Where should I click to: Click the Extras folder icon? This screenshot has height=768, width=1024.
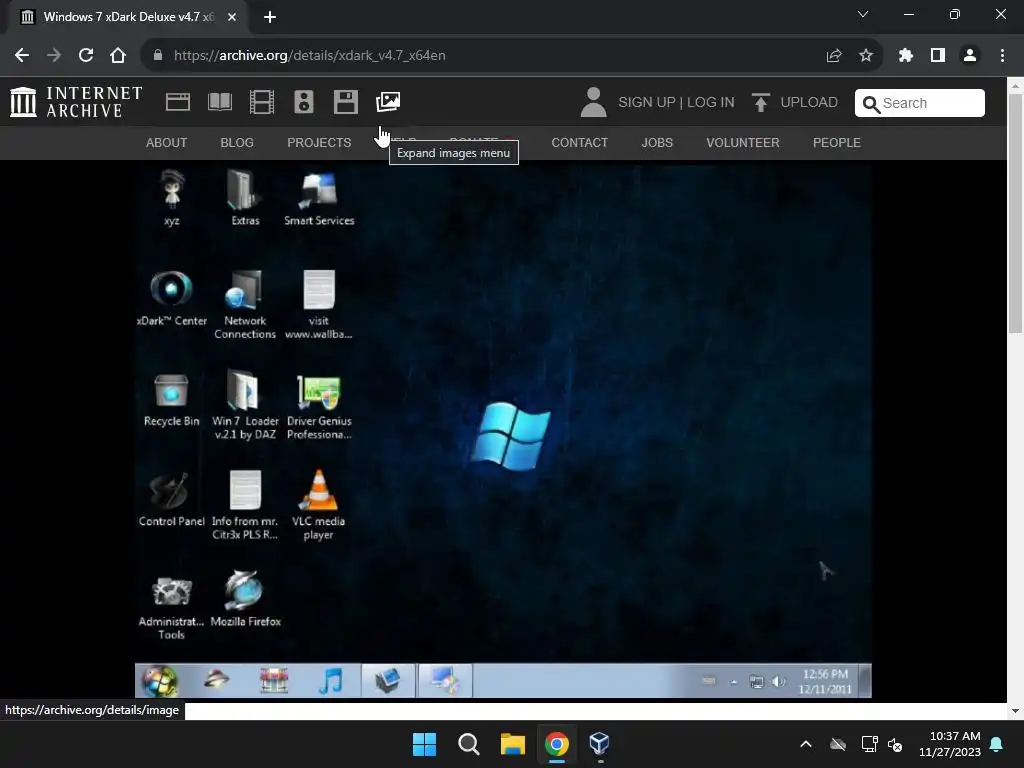point(245,197)
